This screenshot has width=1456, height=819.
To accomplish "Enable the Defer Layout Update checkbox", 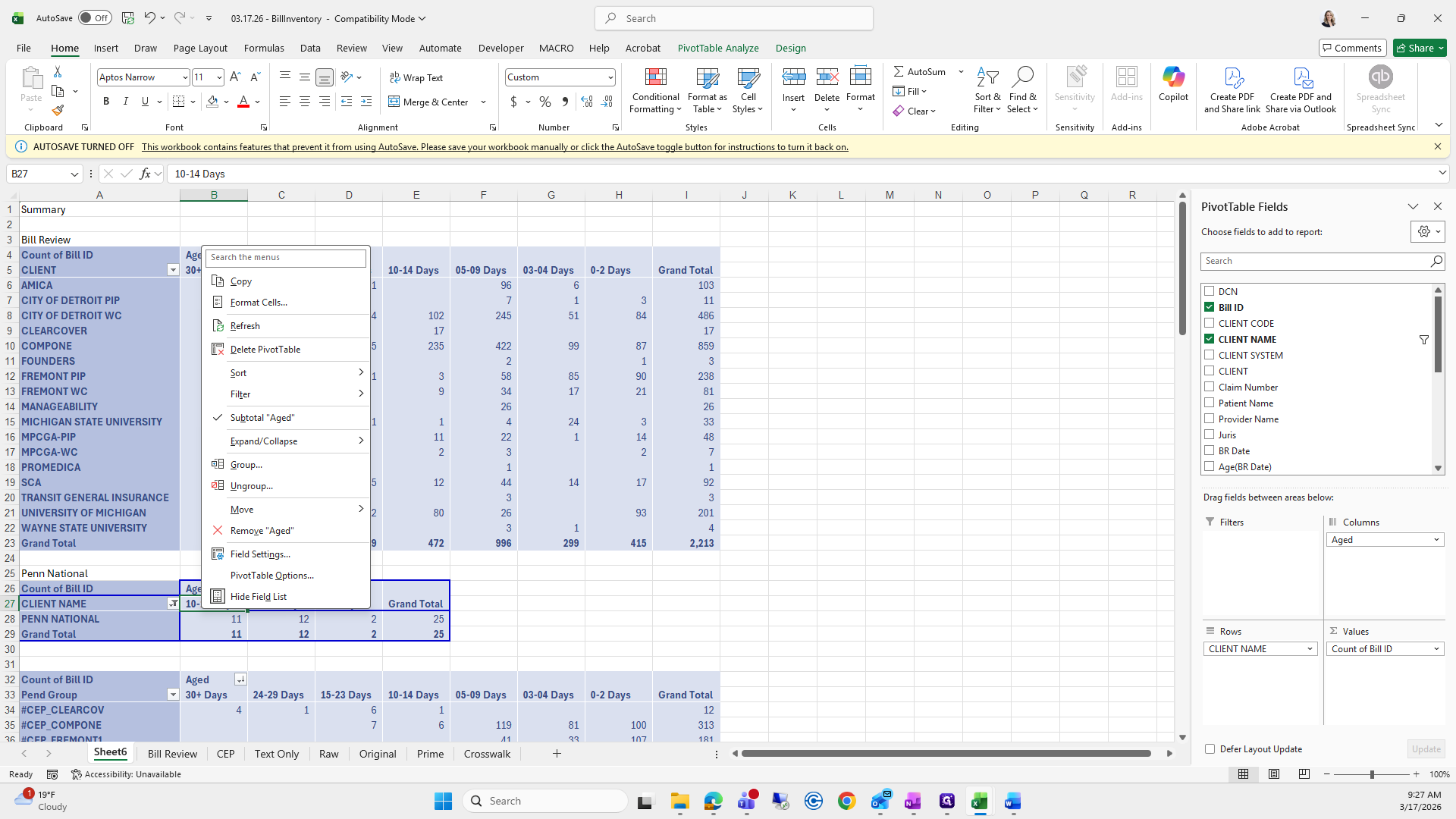I will click(1210, 749).
